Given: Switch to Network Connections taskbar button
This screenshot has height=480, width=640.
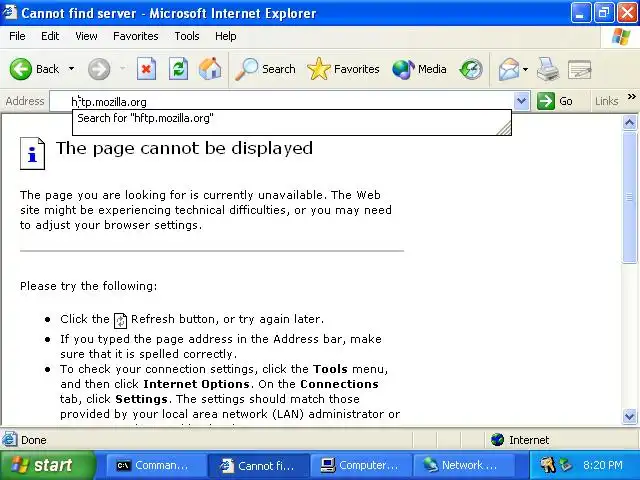Looking at the screenshot, I should (464, 465).
